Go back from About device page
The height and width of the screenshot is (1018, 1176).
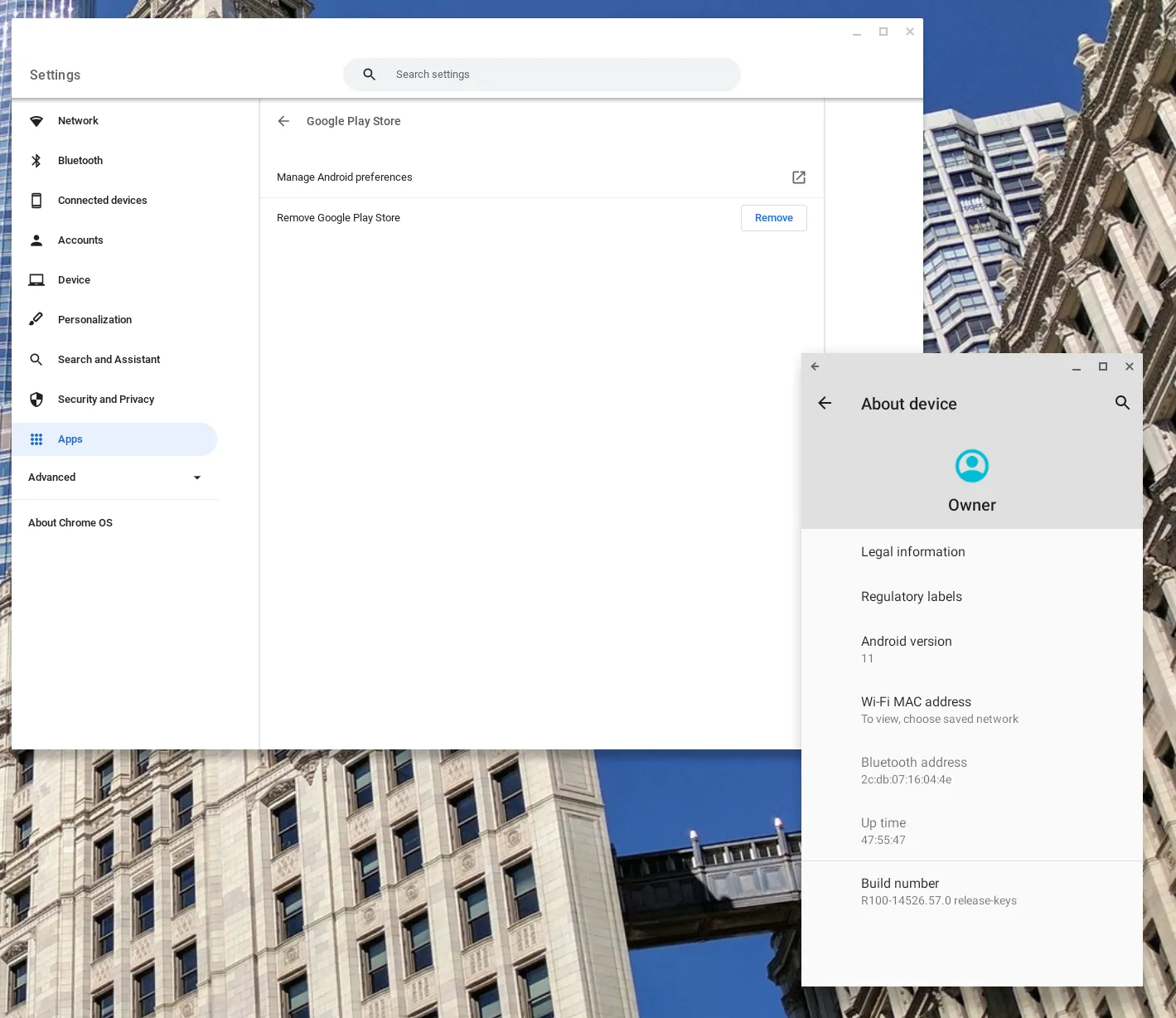(825, 403)
